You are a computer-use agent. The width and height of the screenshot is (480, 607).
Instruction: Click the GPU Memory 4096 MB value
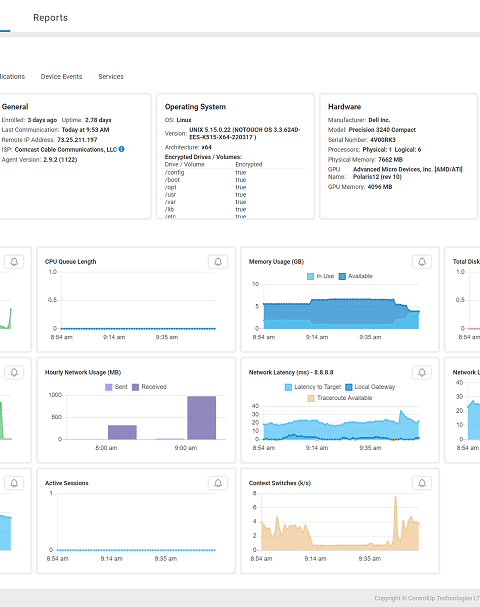[380, 187]
